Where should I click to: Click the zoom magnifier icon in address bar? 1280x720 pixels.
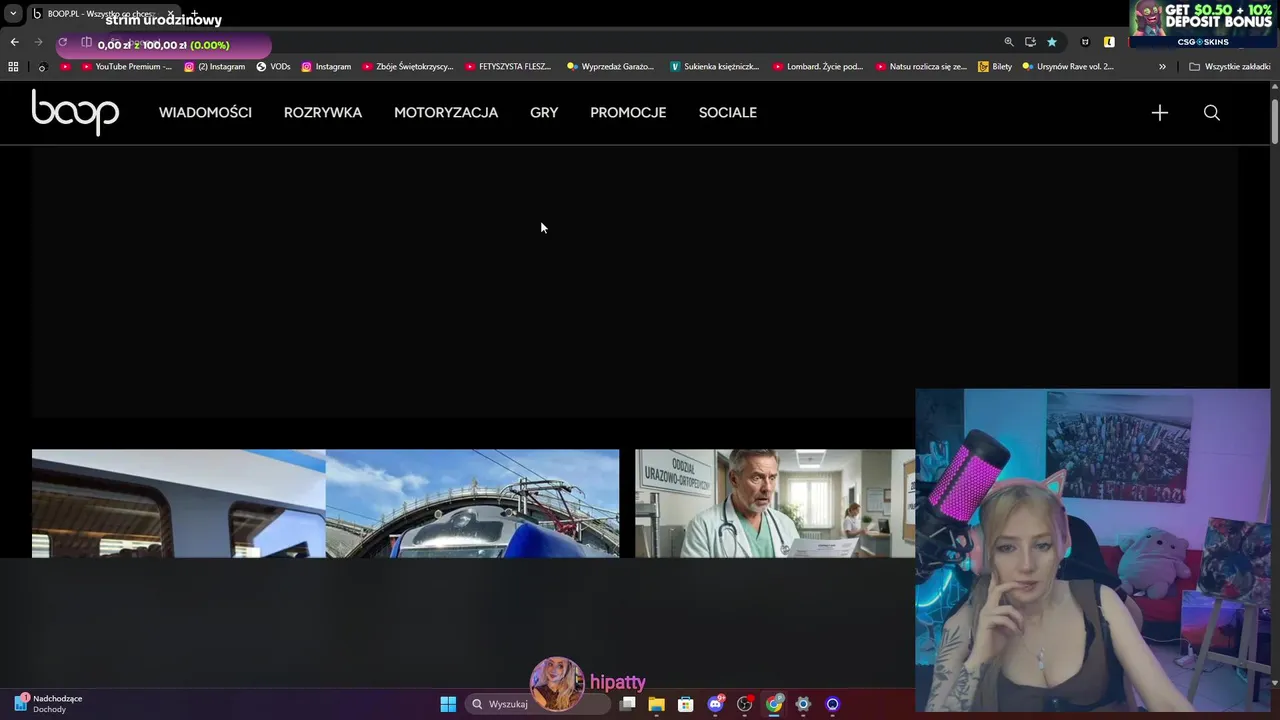1009,42
